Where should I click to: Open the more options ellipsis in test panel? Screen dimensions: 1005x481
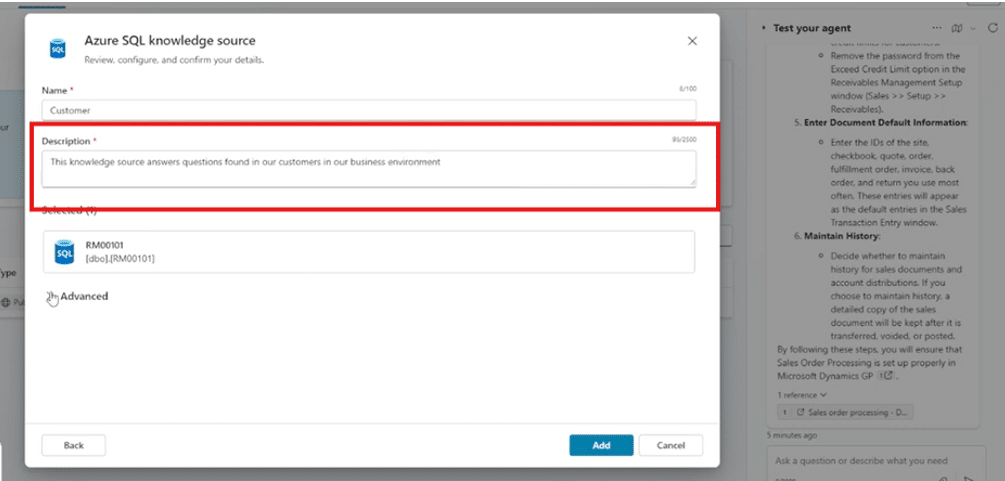coord(937,28)
